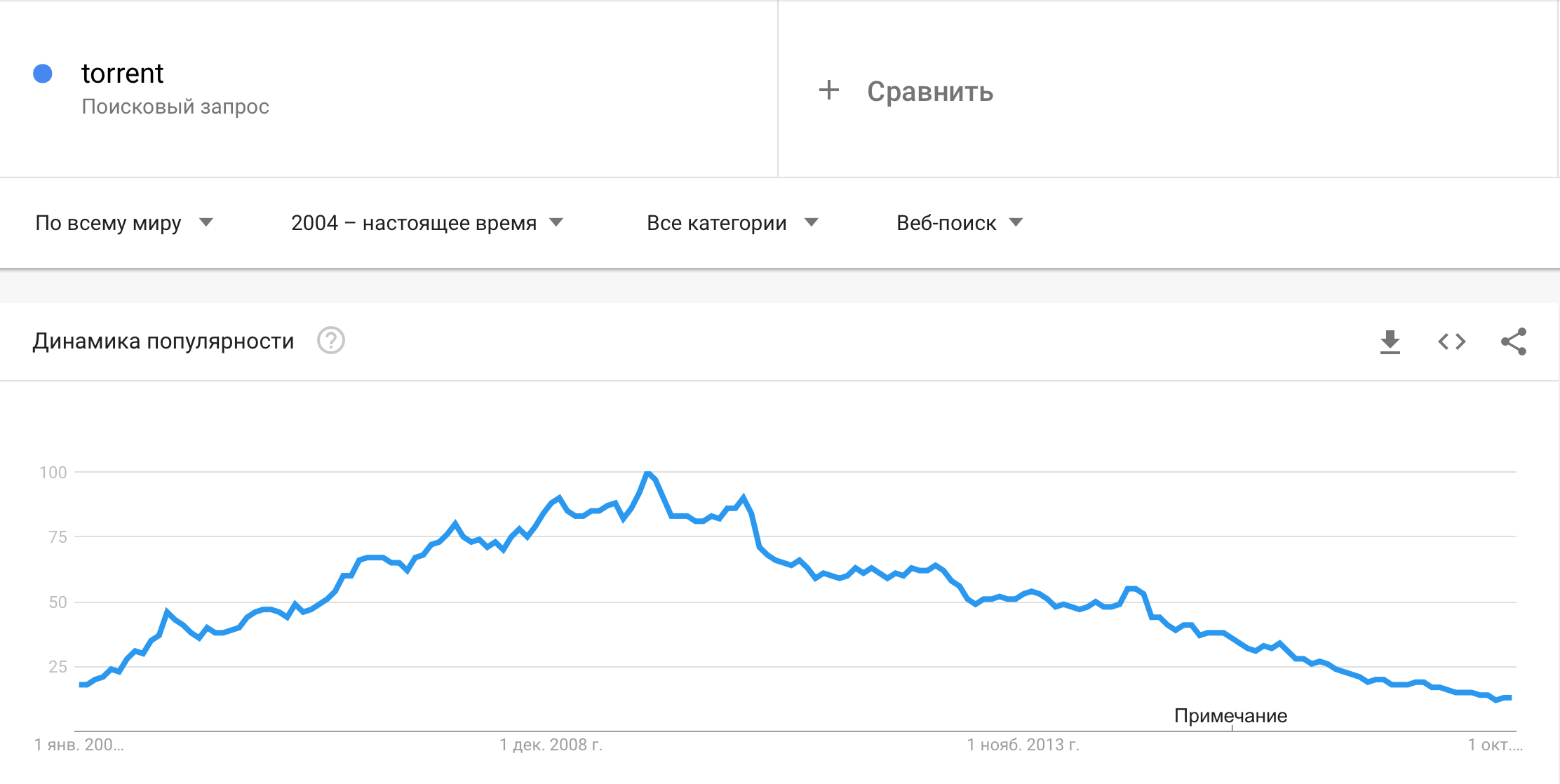Viewport: 1560px width, 784px height.
Task: Open help for Динамика популярности
Action: pyautogui.click(x=331, y=341)
